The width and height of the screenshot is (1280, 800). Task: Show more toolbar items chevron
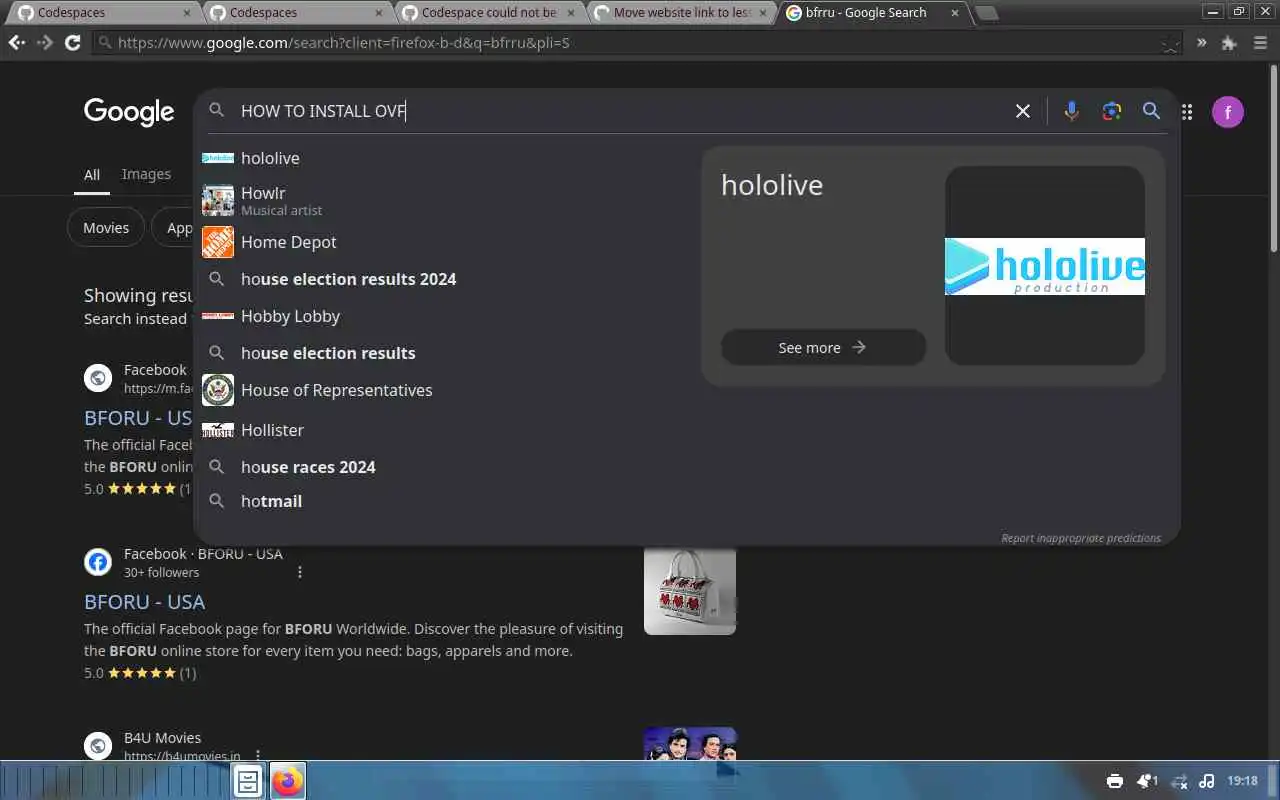click(x=1201, y=43)
